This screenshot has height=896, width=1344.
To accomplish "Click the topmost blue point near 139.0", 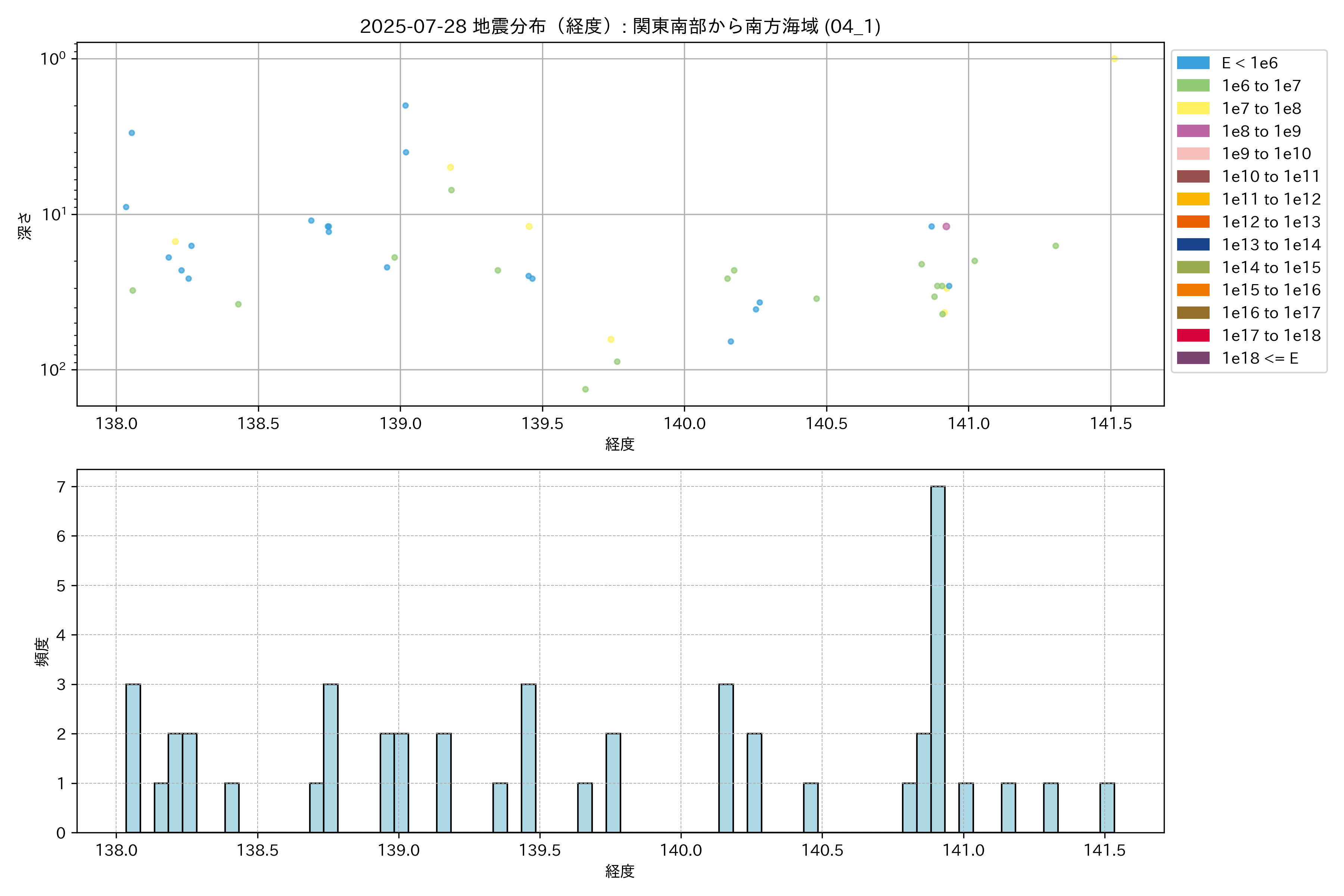I will pos(405,106).
